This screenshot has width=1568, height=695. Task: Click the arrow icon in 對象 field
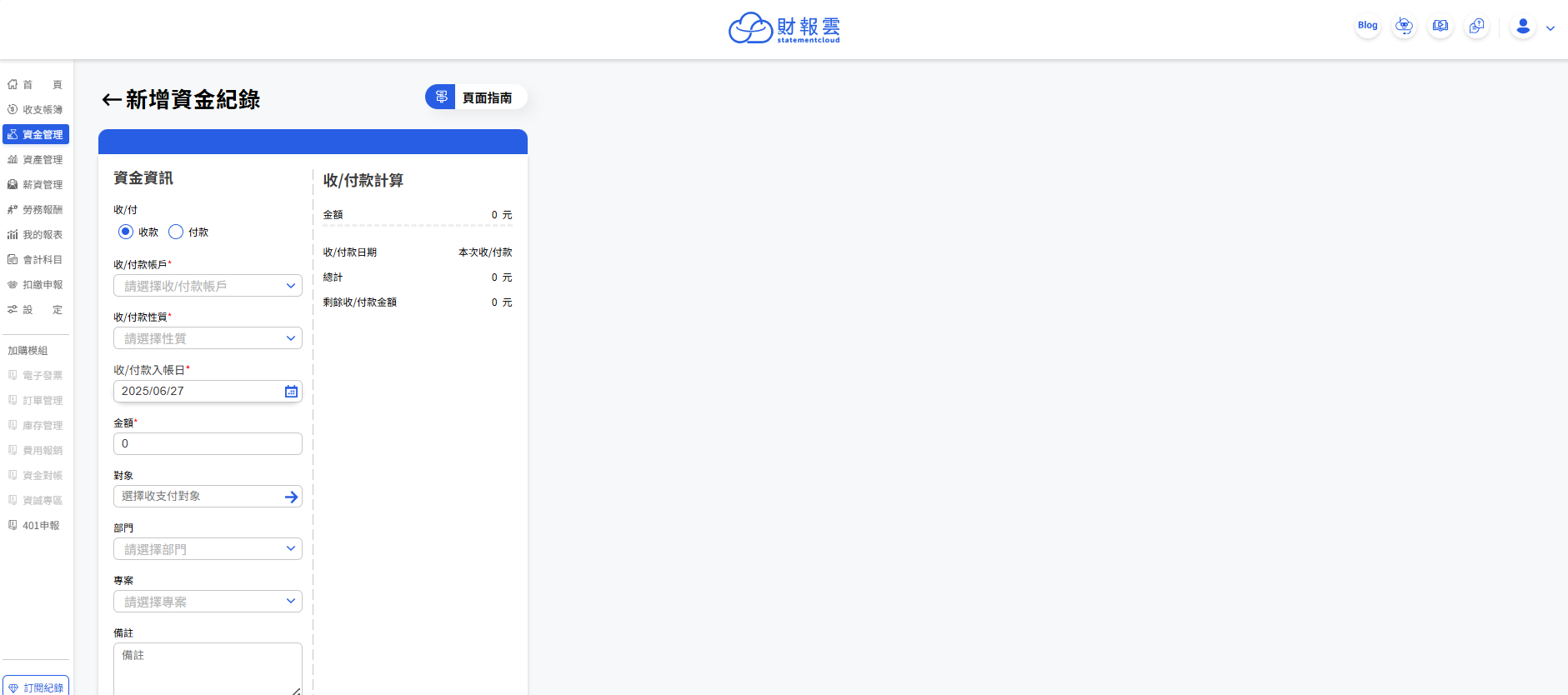coord(291,497)
